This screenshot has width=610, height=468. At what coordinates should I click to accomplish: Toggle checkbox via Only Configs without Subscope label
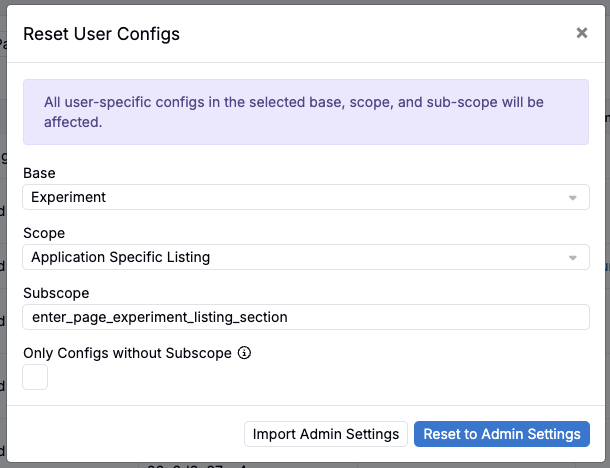(127, 353)
